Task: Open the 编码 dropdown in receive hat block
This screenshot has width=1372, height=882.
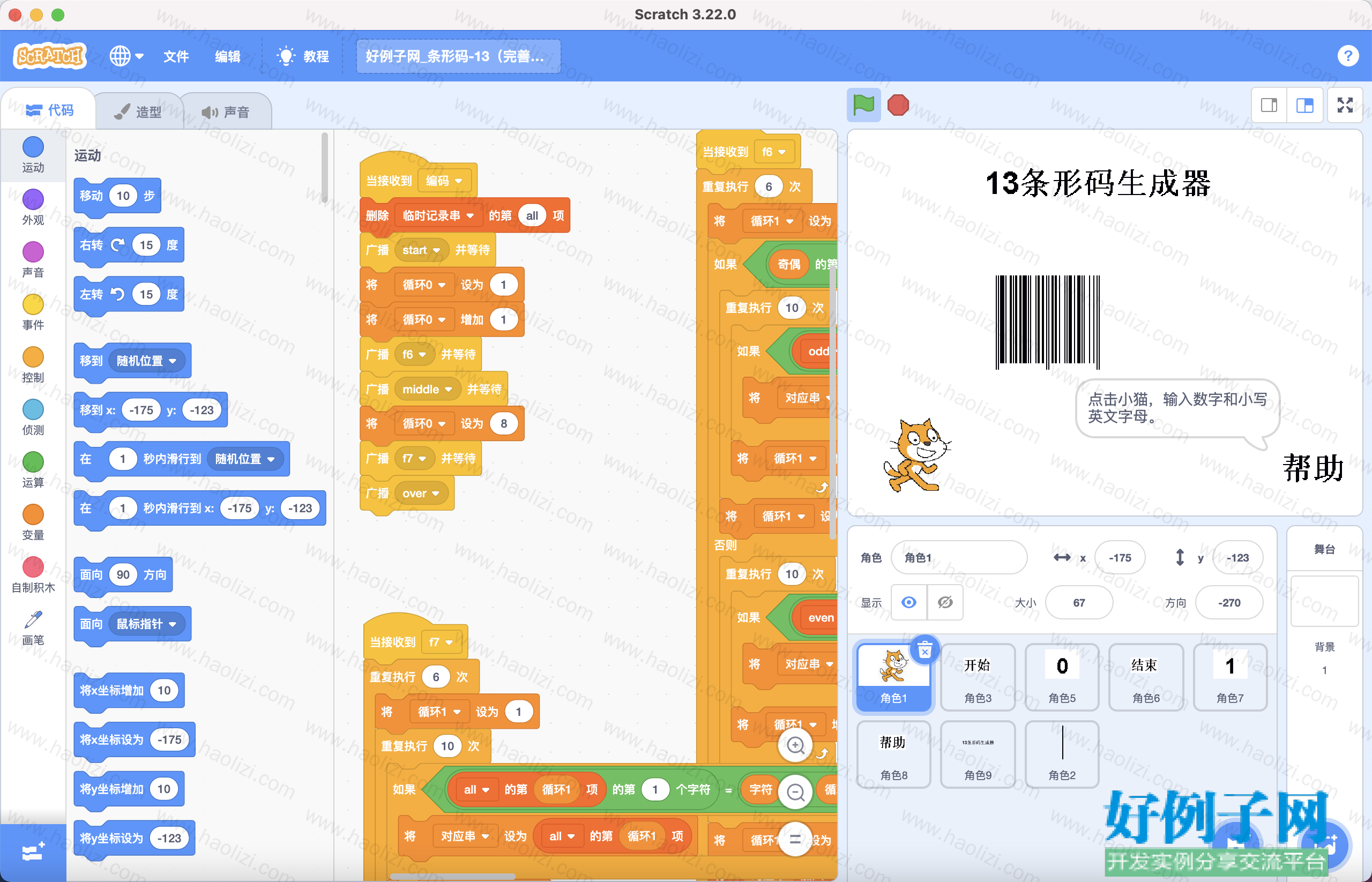Action: coord(444,181)
